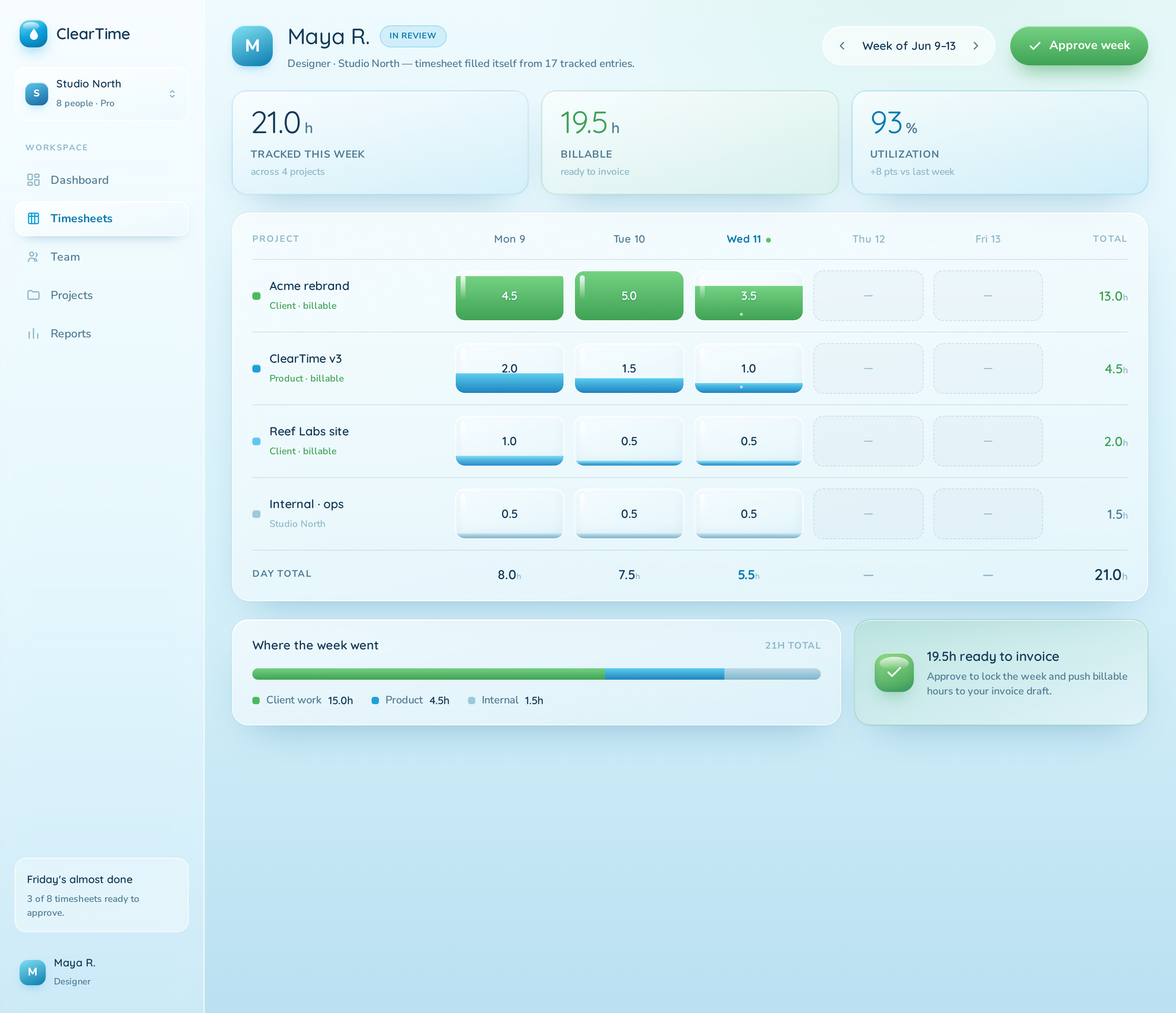Screen dimensions: 1176x1013
Task: Click the ClearTime droplet logo icon
Action: [33, 34]
